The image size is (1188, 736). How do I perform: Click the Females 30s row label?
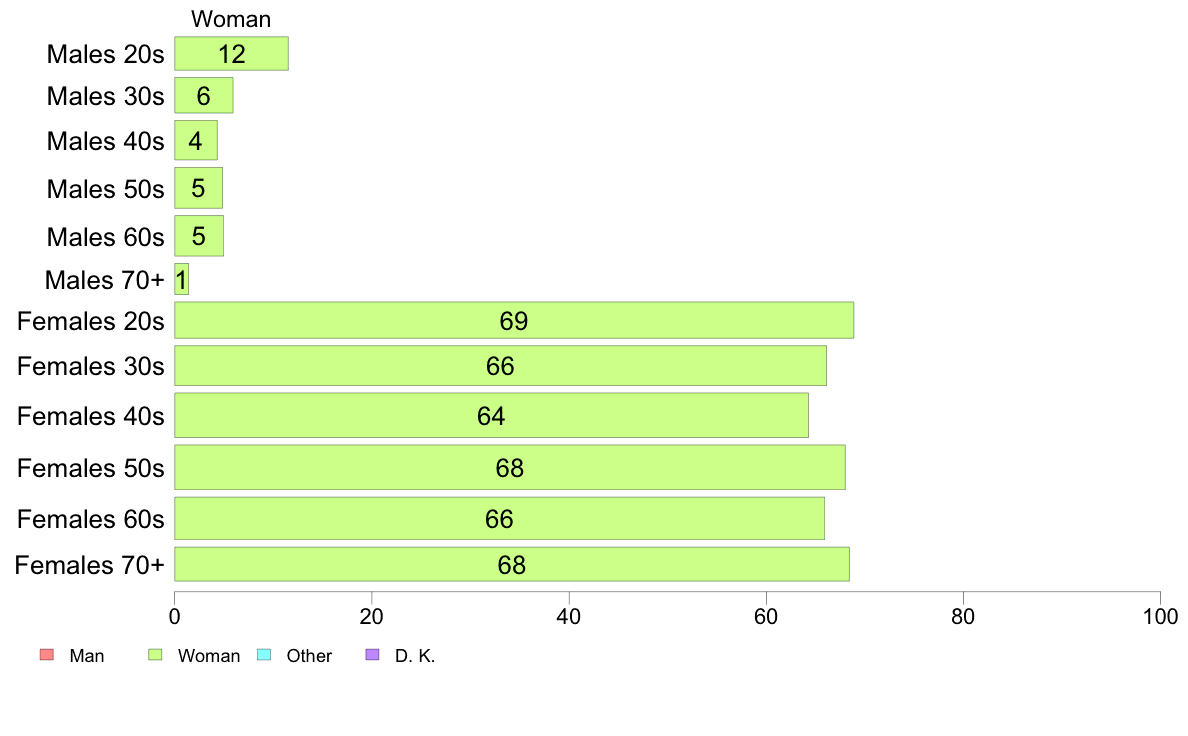90,366
